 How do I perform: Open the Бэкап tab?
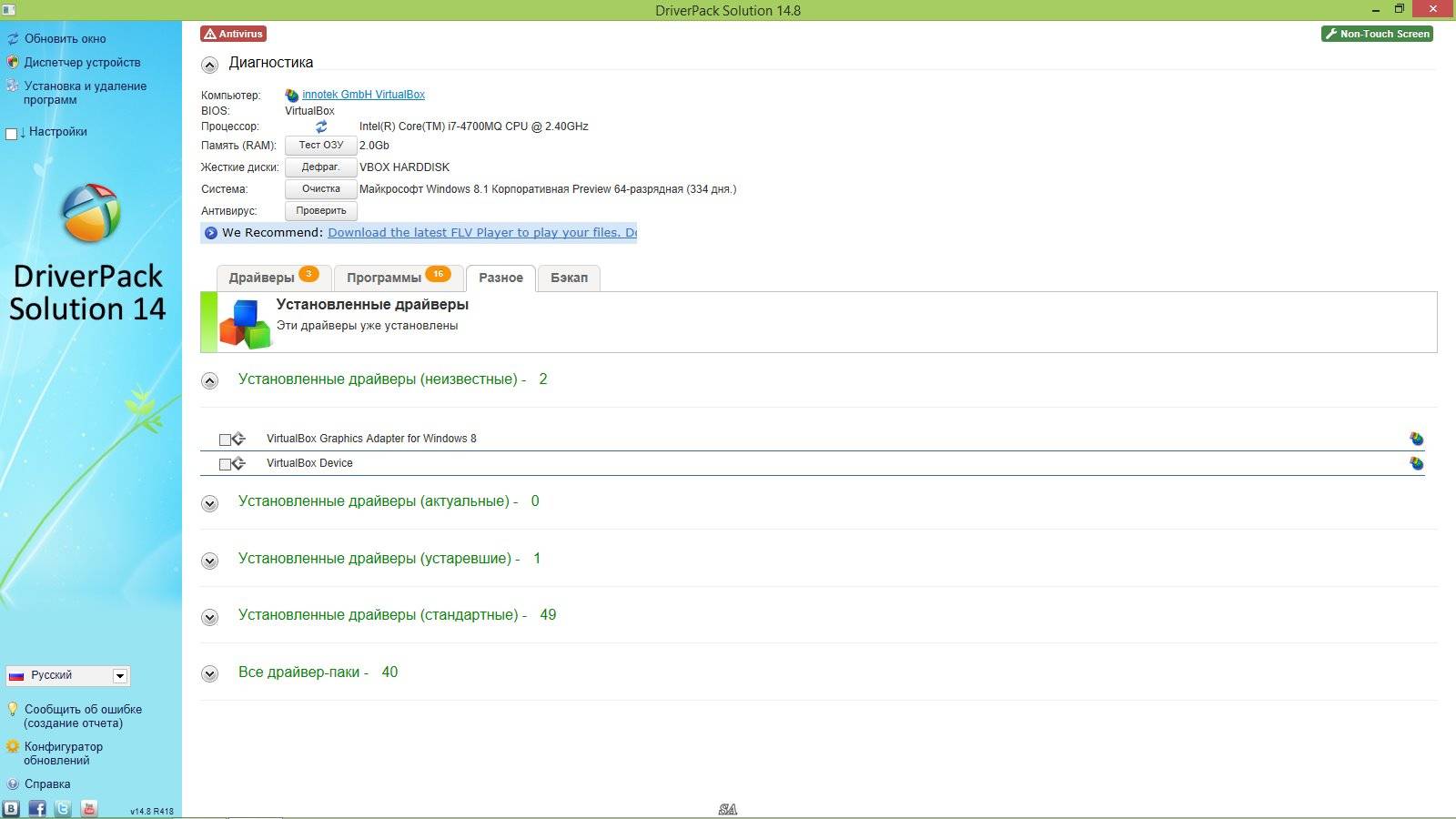[x=569, y=278]
